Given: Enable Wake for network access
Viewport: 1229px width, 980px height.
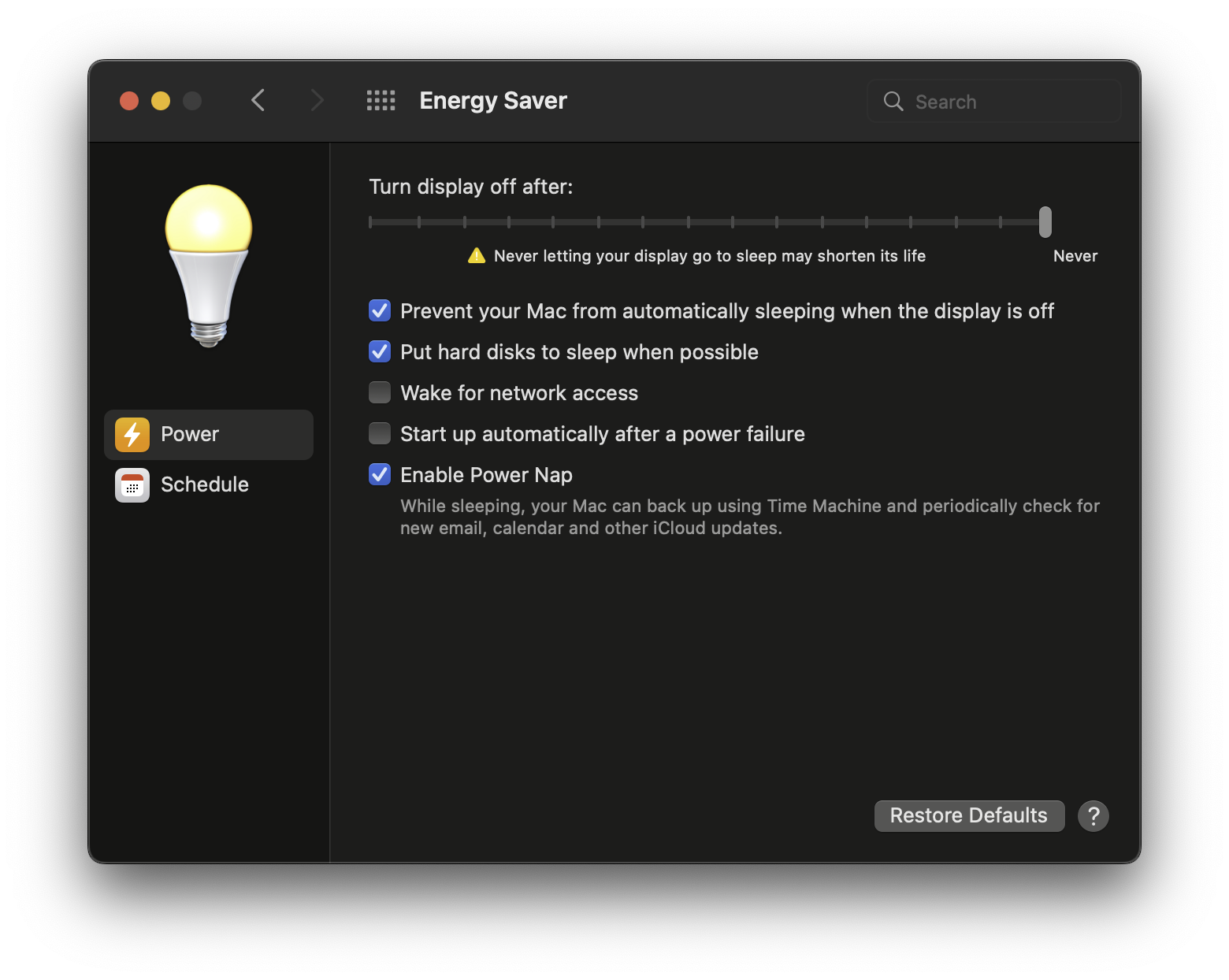Looking at the screenshot, I should pyautogui.click(x=380, y=393).
